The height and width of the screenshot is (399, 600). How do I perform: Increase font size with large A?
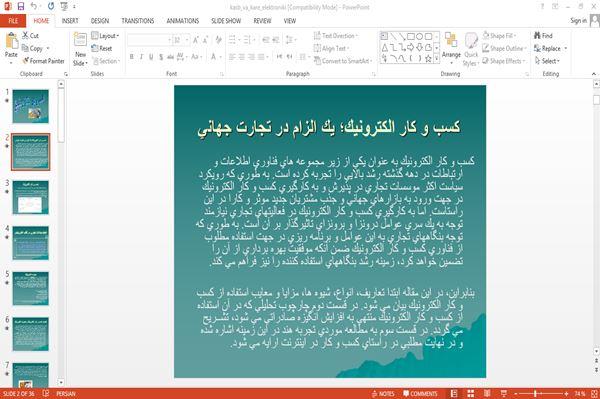tap(196, 40)
